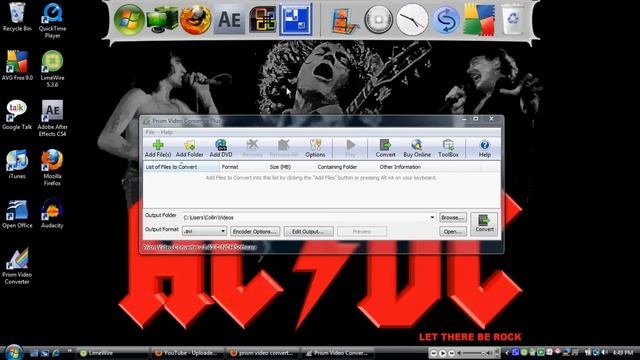
Task: Click the AE icon in the top dock
Action: (229, 19)
